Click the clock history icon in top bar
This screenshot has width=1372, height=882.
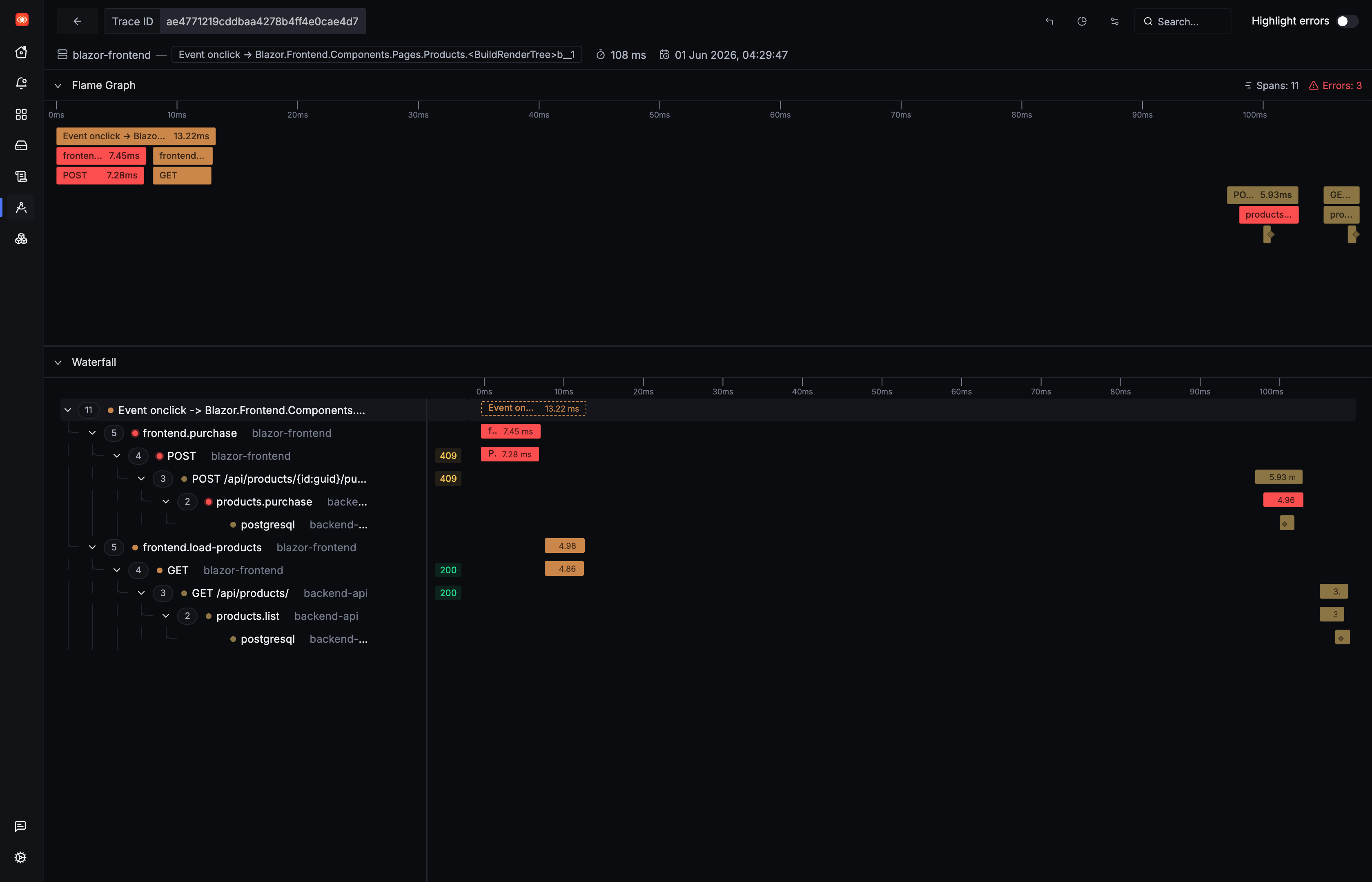pos(1082,21)
